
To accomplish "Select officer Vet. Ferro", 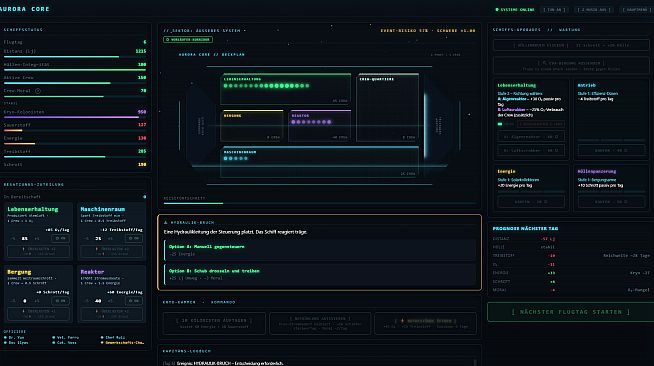I will 65,337.
